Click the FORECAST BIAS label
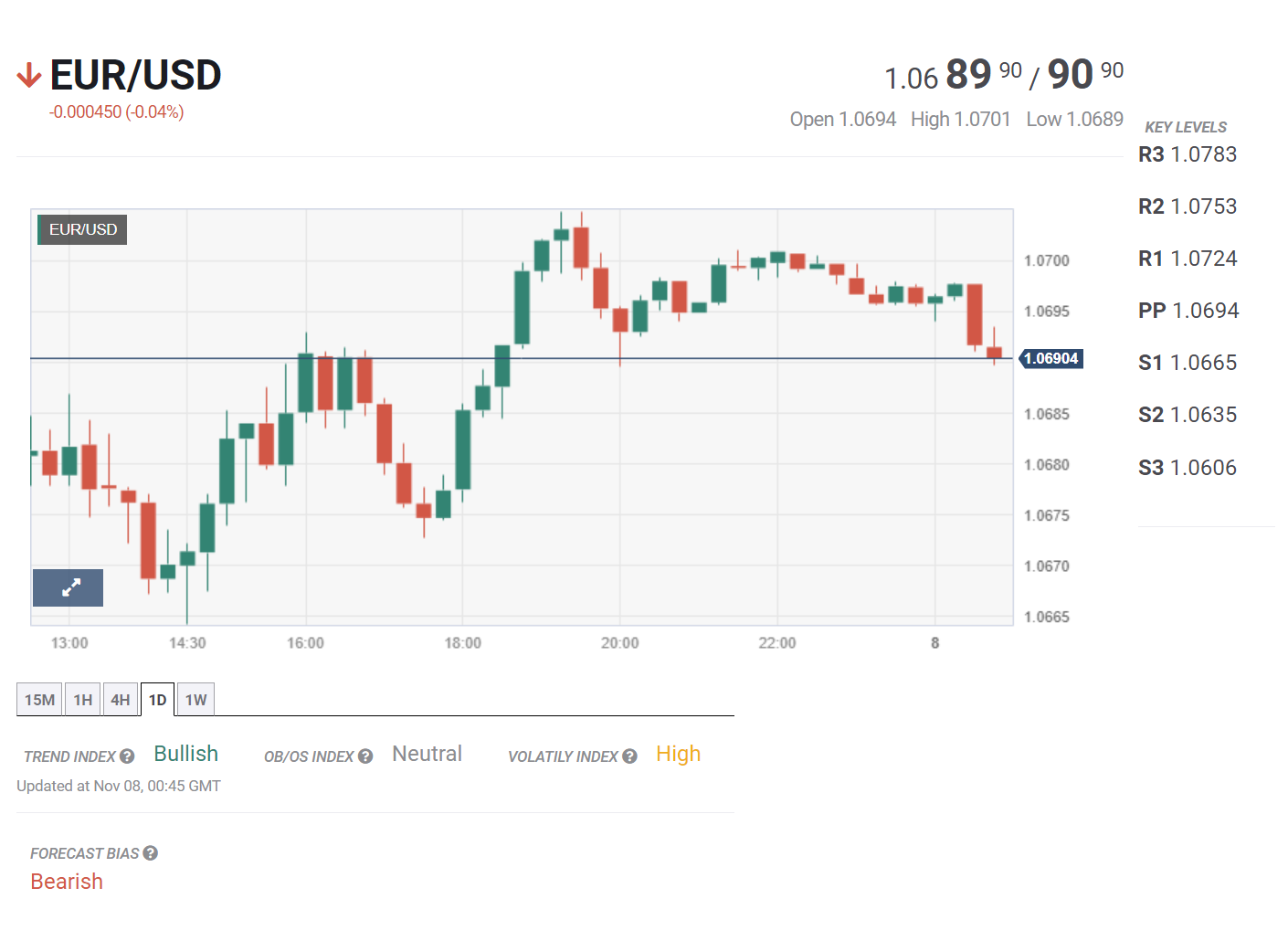1288x941 pixels. [84, 853]
